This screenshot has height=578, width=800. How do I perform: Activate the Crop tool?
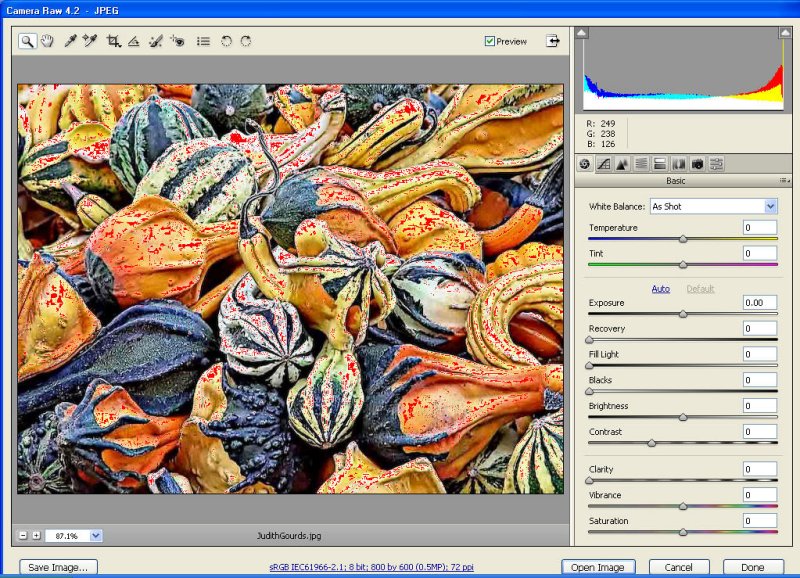113,41
